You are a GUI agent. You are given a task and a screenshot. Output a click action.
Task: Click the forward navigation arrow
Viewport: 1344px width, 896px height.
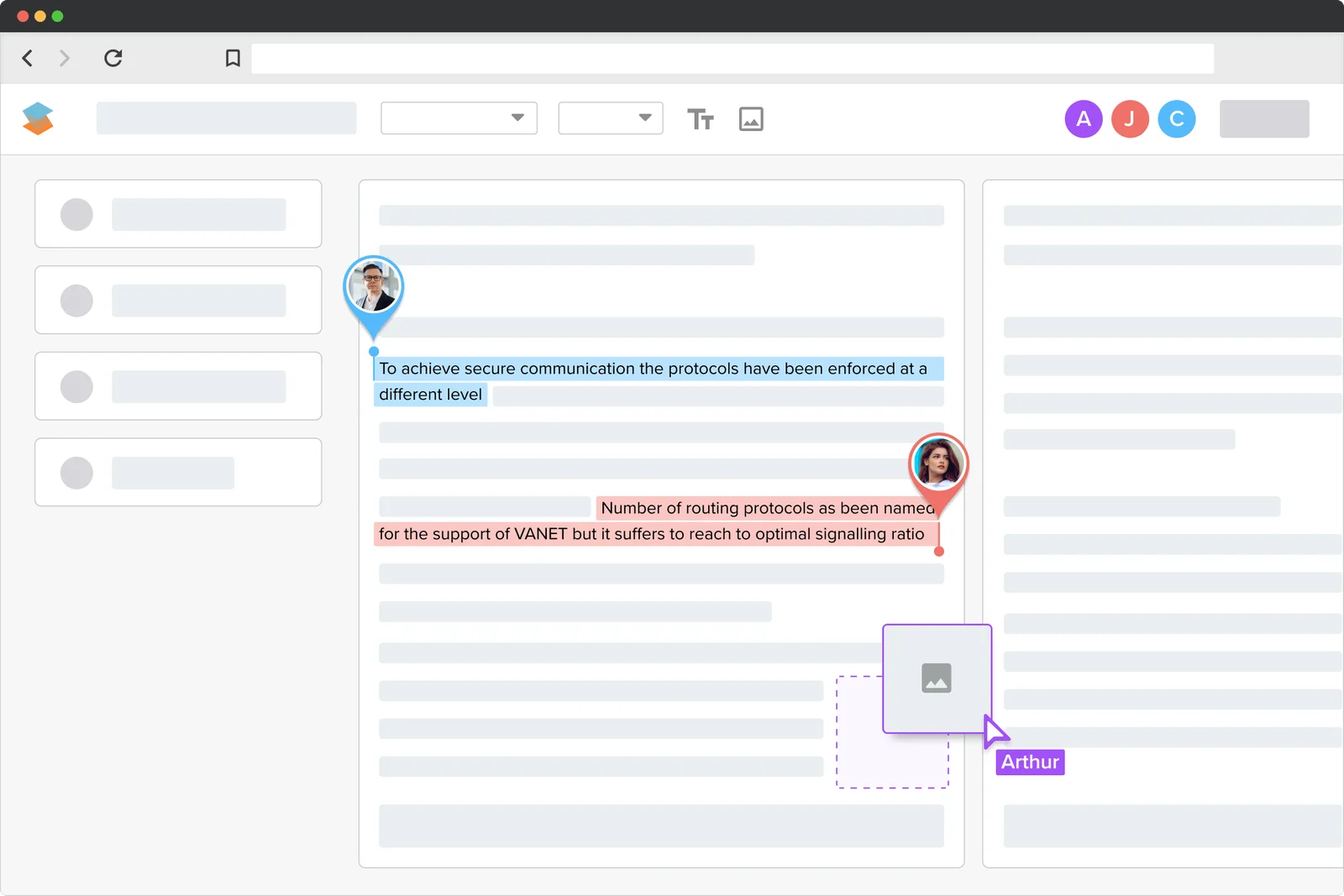(65, 58)
